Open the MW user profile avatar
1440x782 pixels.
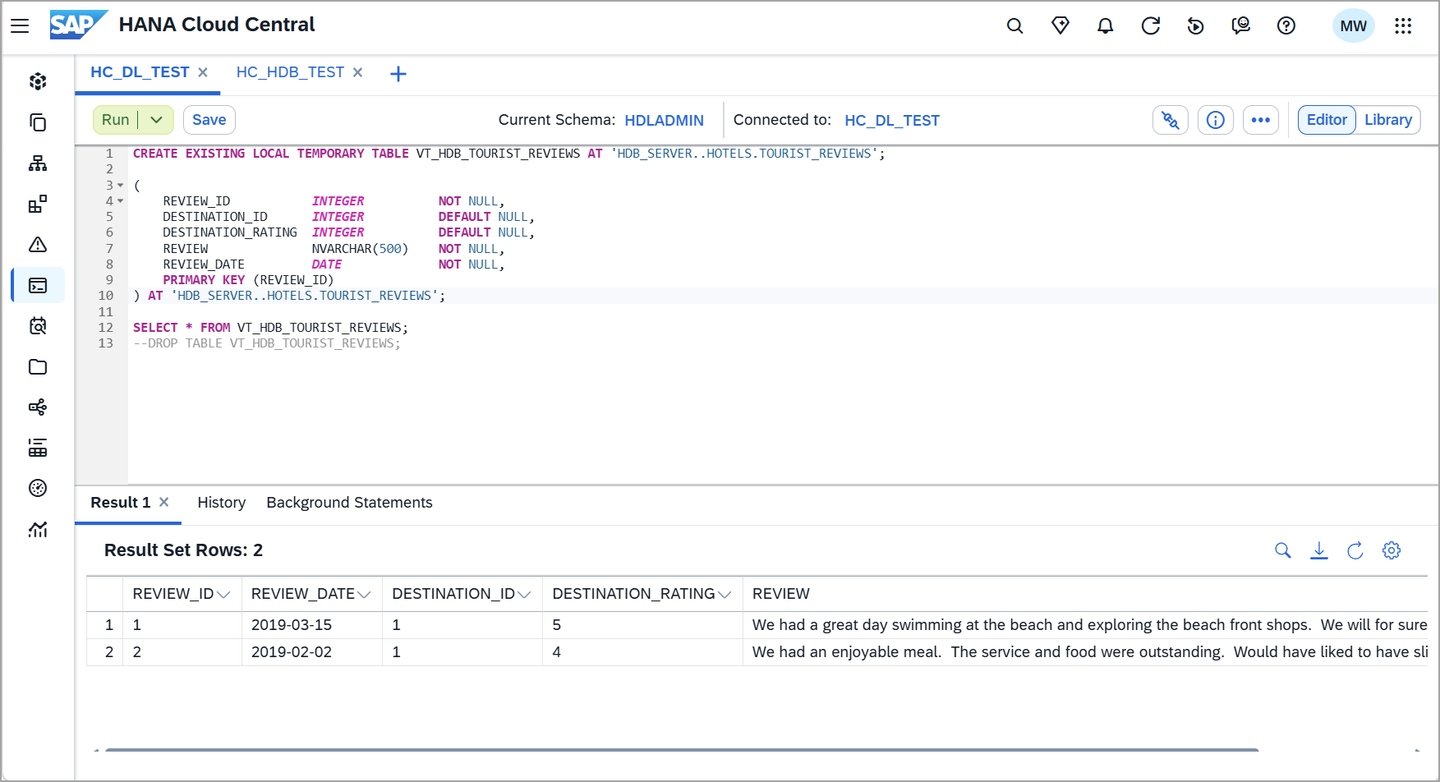pyautogui.click(x=1353, y=26)
